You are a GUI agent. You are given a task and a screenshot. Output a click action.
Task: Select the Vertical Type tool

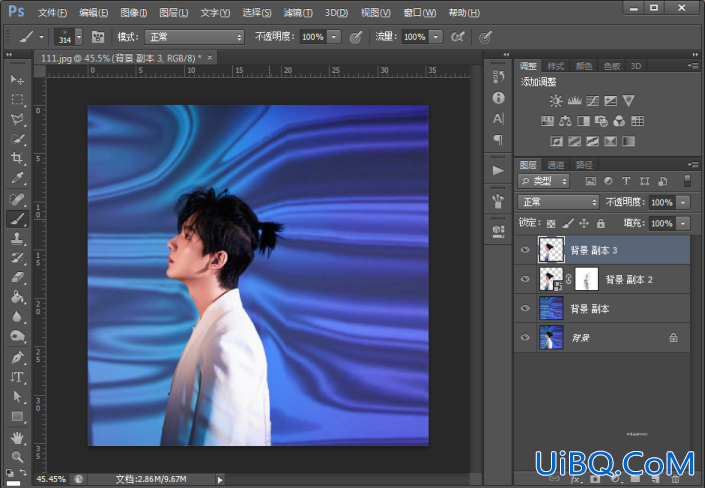coord(17,377)
